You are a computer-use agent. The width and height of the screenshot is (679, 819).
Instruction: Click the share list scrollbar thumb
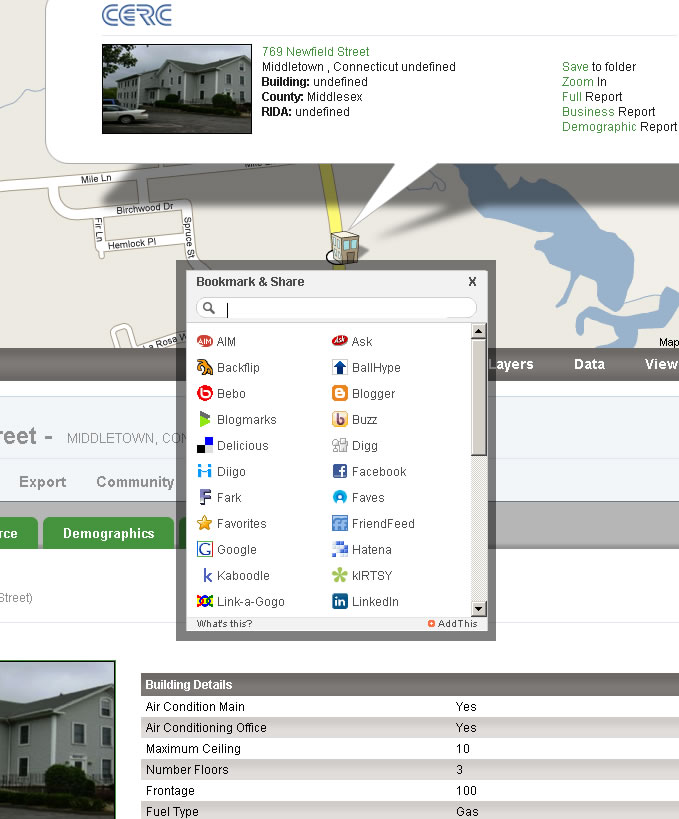[478, 397]
